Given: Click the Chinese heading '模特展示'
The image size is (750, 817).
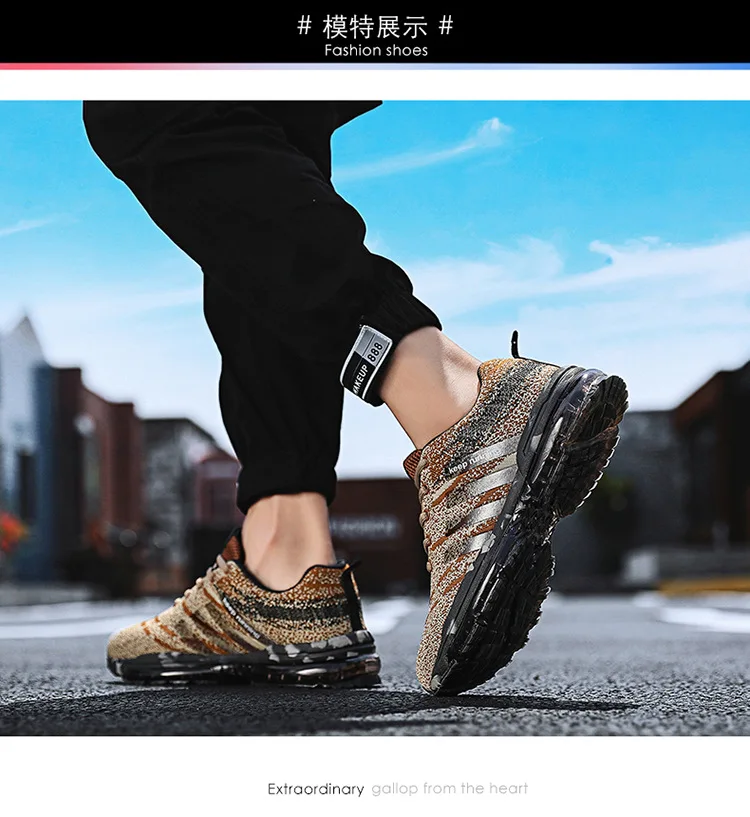Looking at the screenshot, I should (x=375, y=27).
